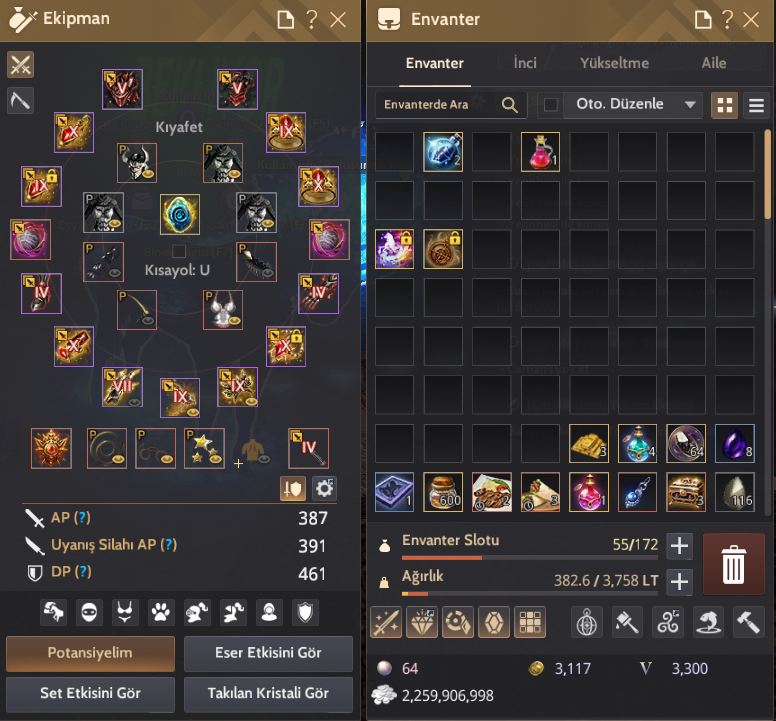
Task: Click the Takılan Kristali Gör button
Action: click(268, 694)
